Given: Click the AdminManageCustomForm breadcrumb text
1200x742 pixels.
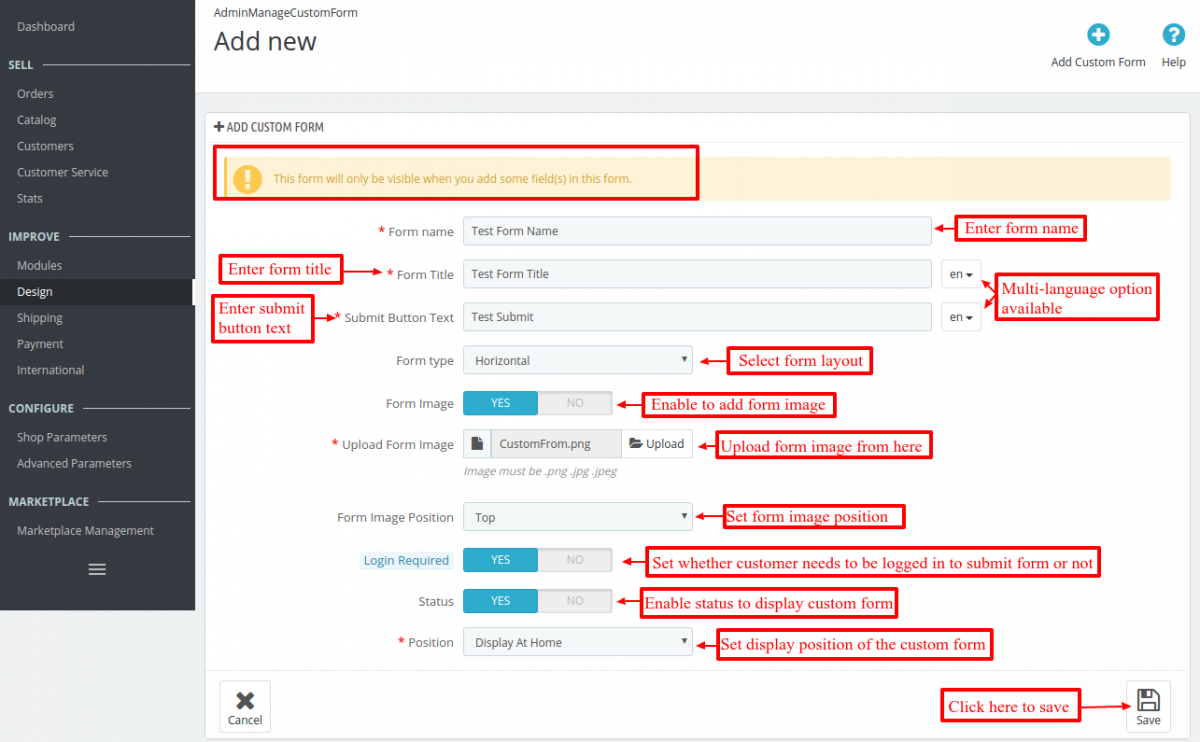Looking at the screenshot, I should click(286, 13).
